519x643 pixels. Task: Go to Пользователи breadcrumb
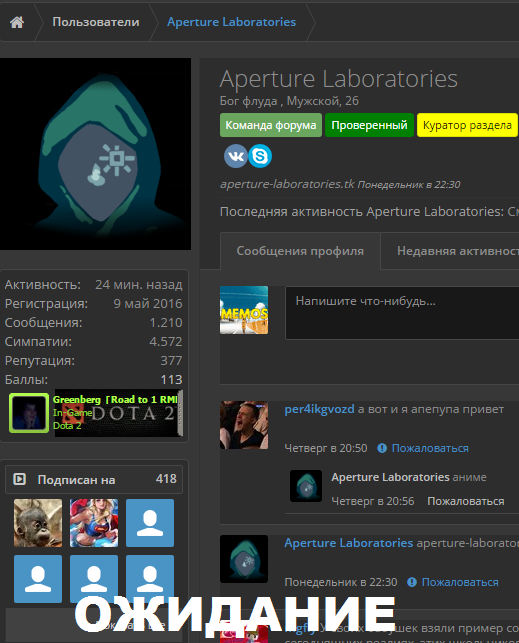click(96, 22)
